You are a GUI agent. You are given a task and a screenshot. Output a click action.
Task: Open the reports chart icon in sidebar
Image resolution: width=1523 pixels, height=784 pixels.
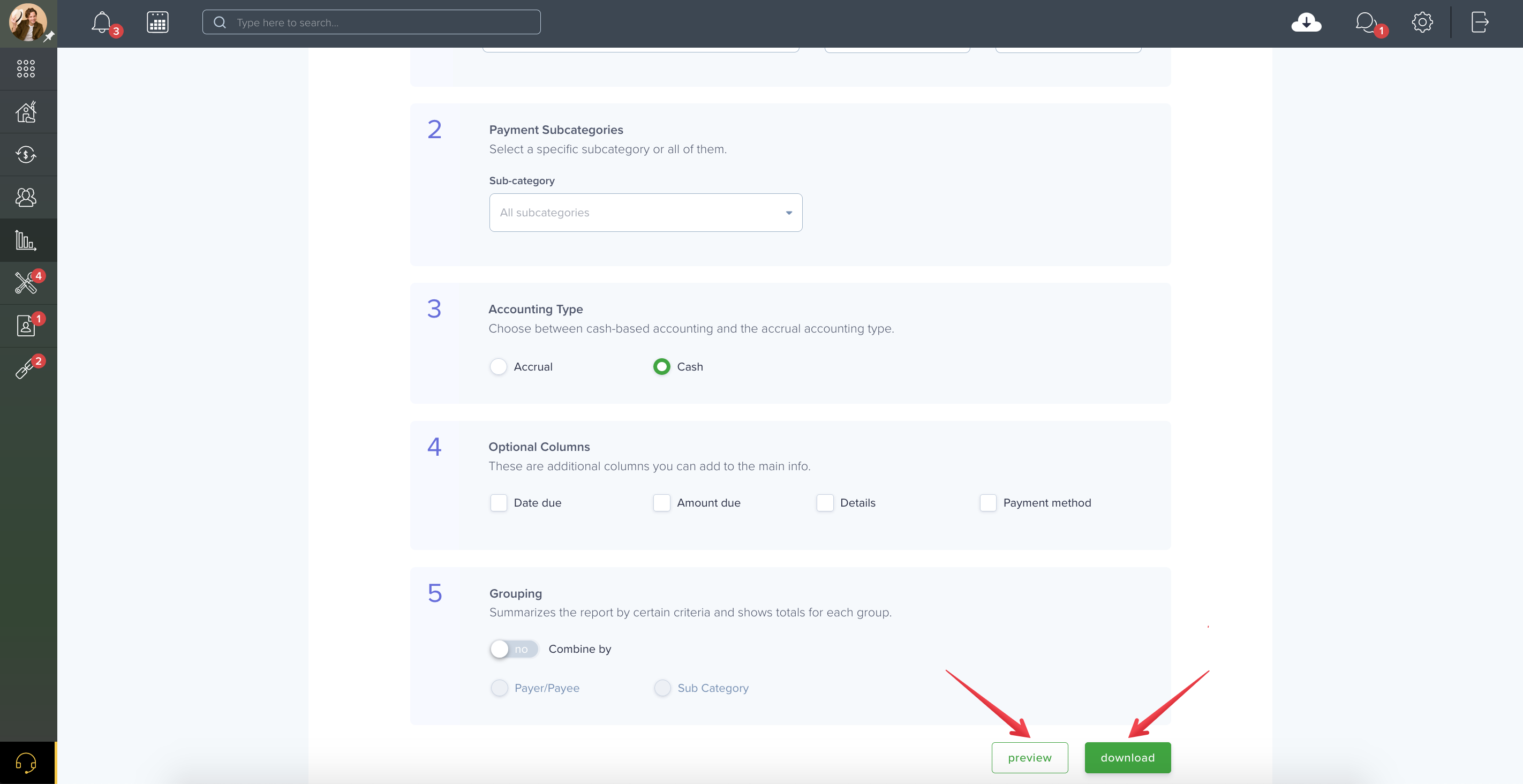26,240
